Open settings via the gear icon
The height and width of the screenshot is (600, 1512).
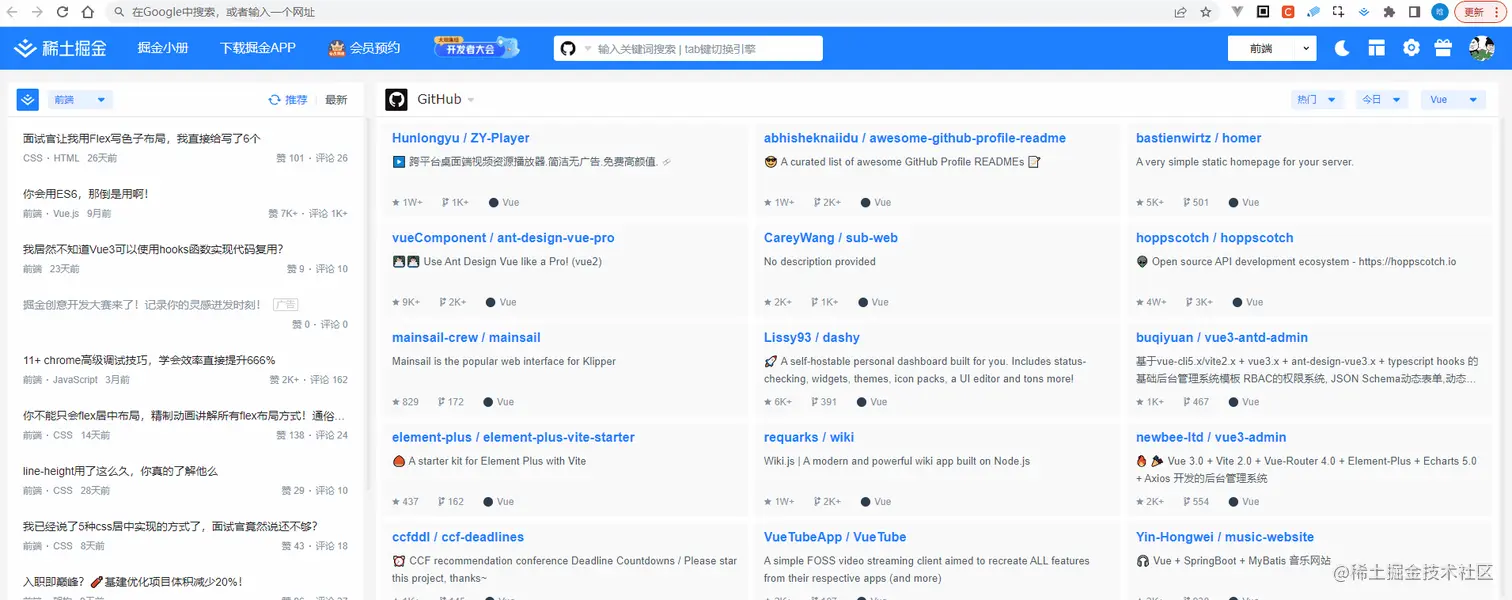pos(1411,48)
